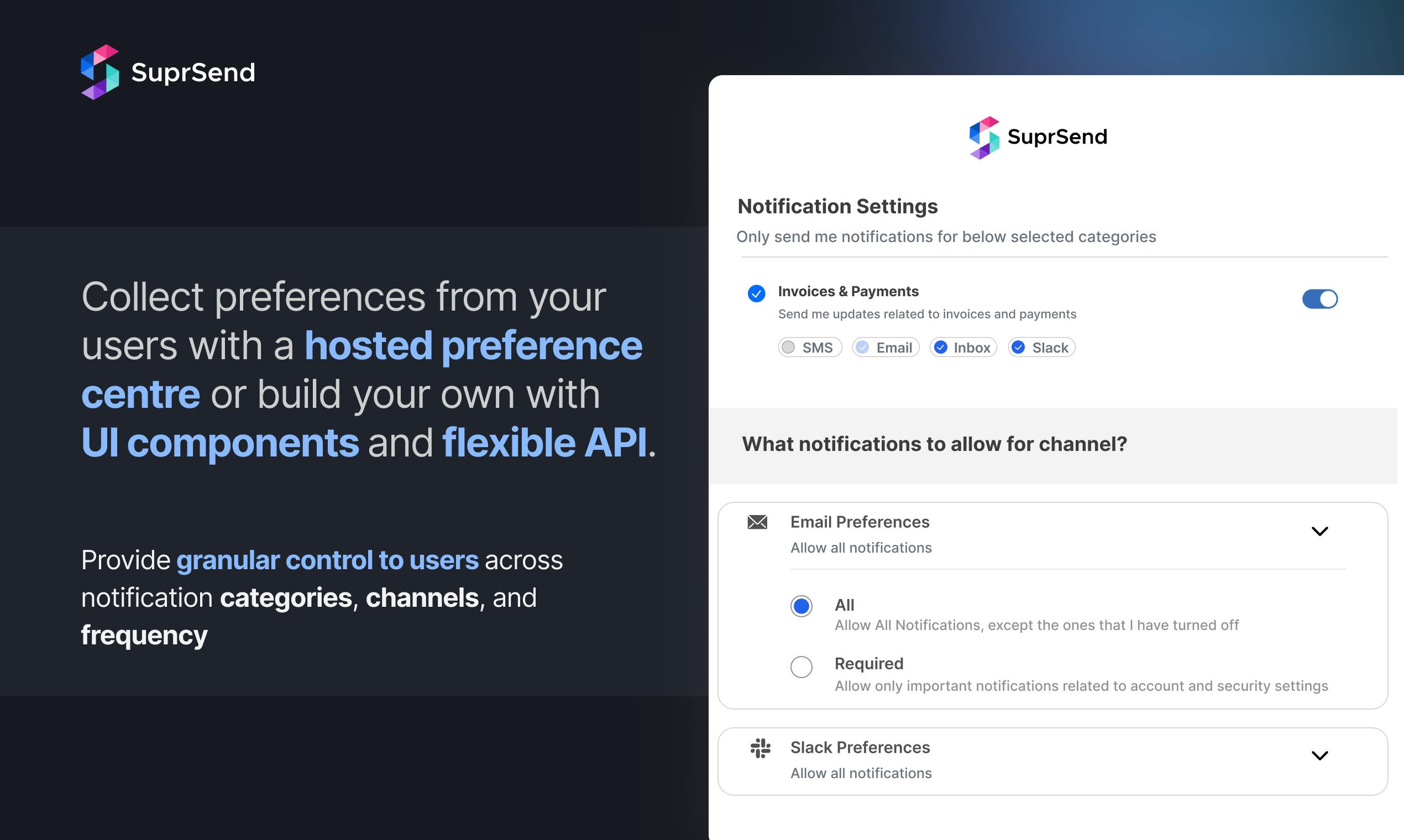Select the All radio button

pyautogui.click(x=801, y=606)
